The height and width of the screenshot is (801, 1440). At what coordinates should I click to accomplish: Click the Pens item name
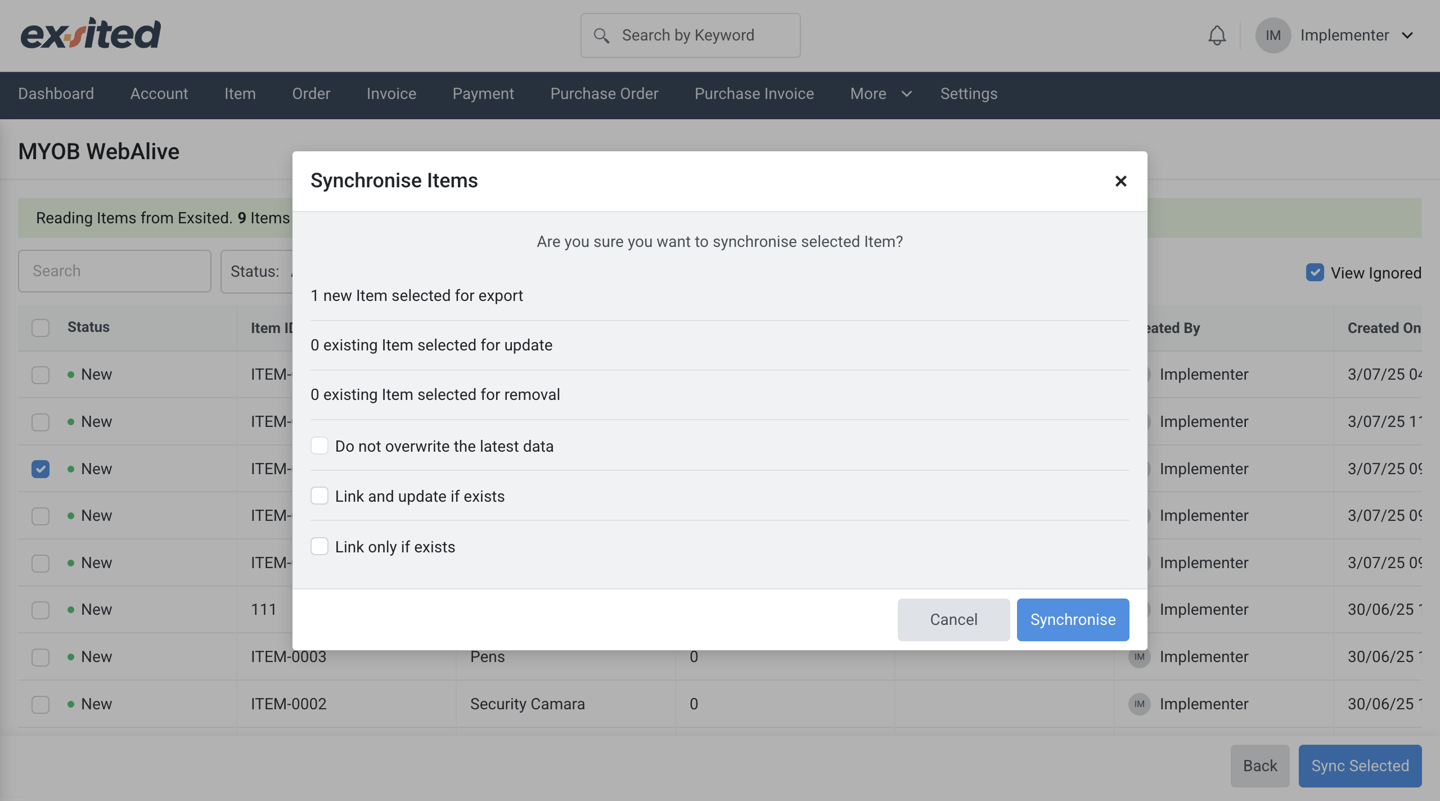tap(487, 657)
